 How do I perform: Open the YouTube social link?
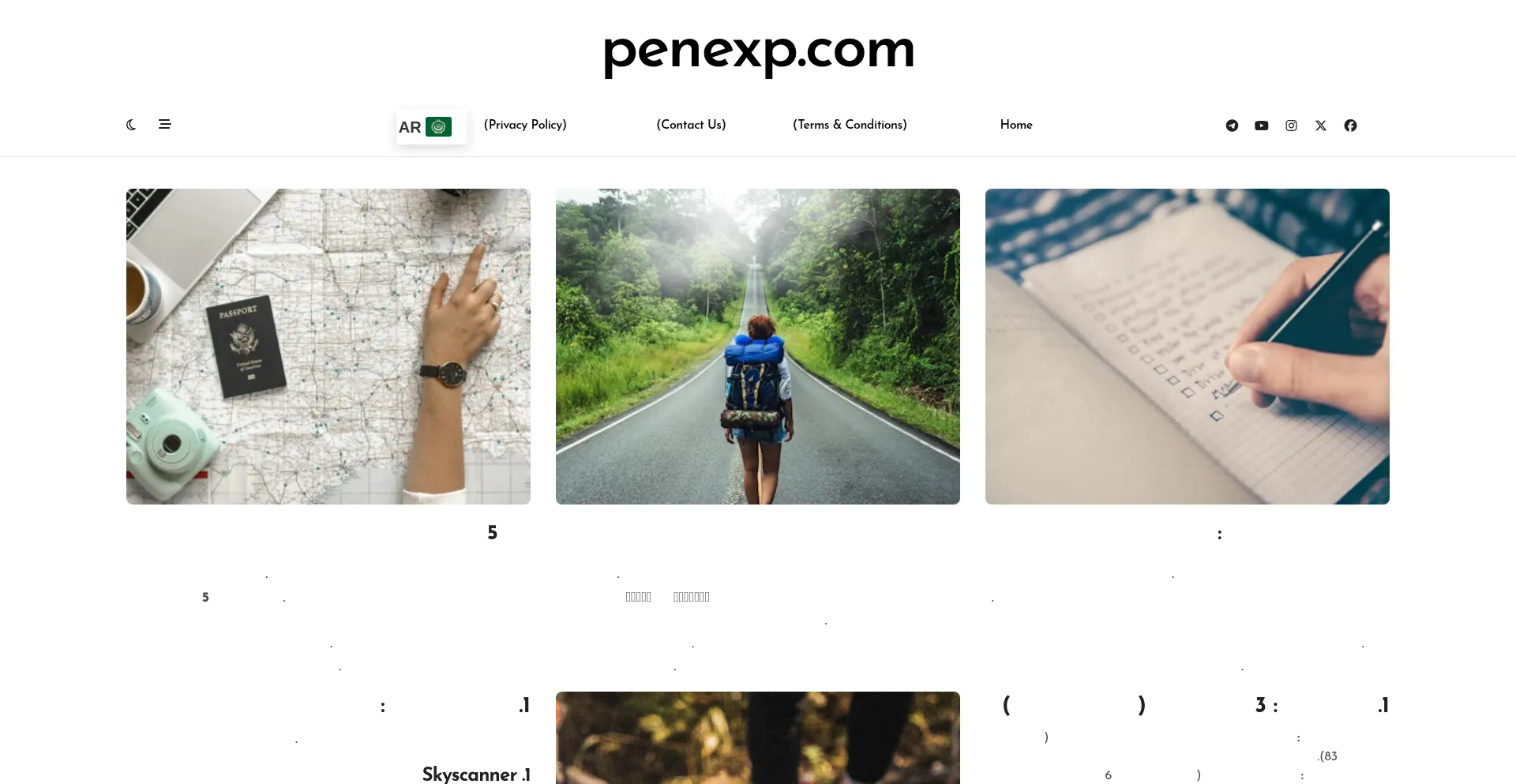pyautogui.click(x=1262, y=126)
